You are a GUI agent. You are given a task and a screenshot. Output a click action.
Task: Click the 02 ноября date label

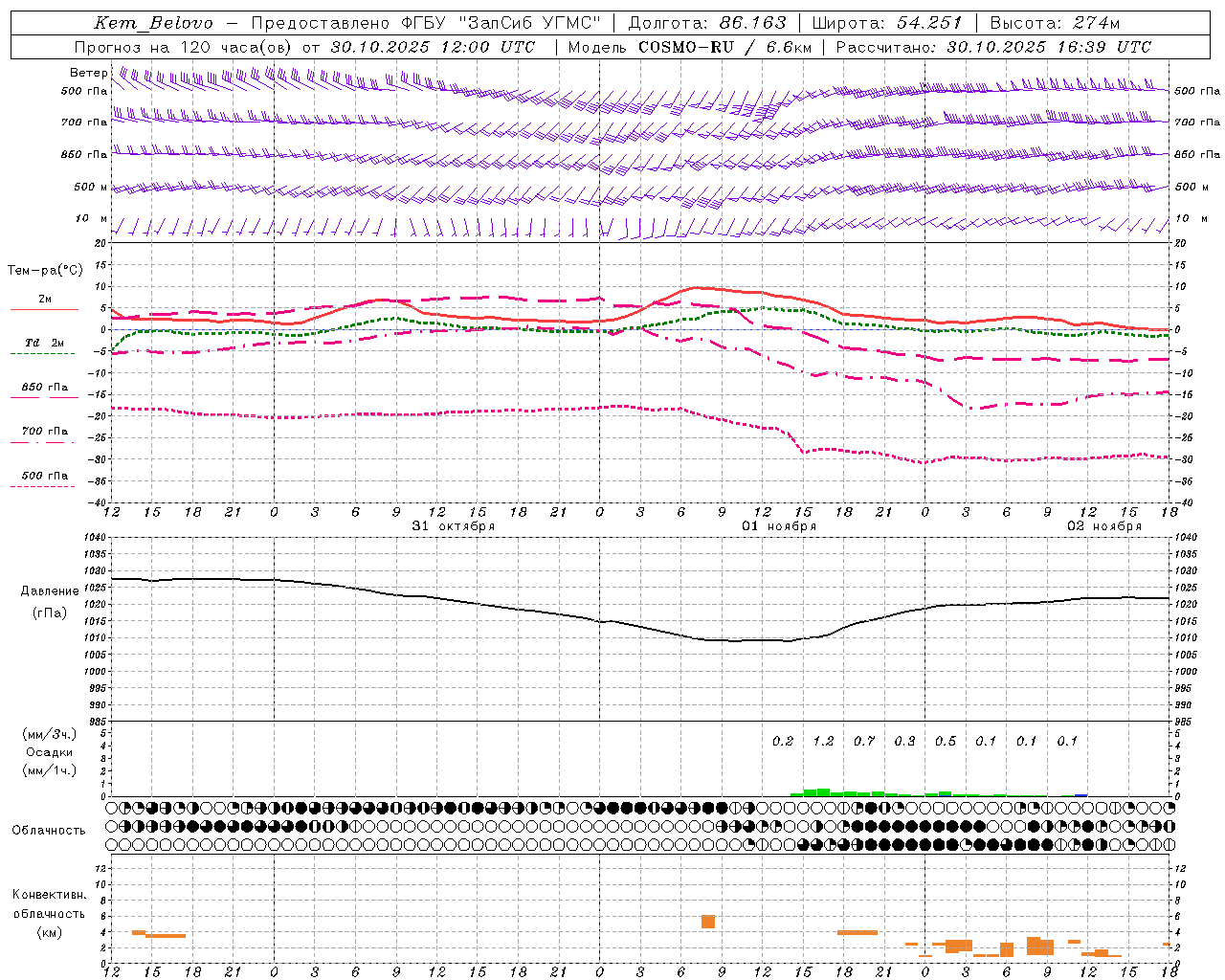click(1104, 526)
